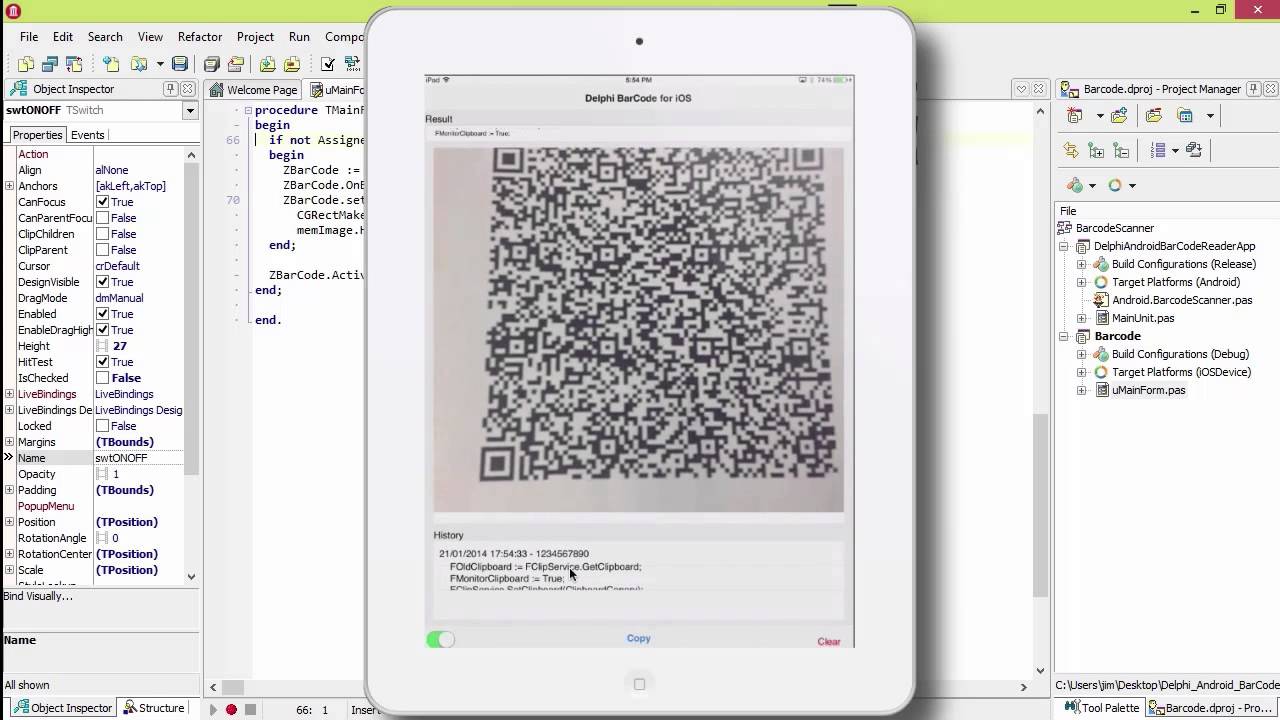This screenshot has width=1280, height=720.
Task: Toggle the Enabled property checkbox
Action: tap(102, 314)
